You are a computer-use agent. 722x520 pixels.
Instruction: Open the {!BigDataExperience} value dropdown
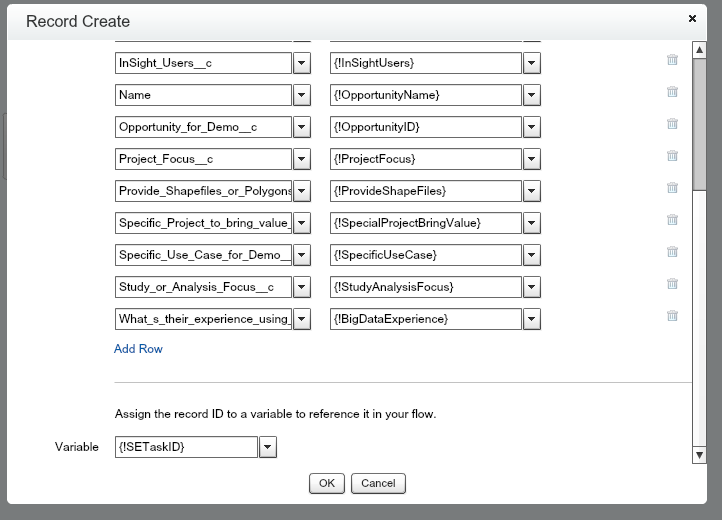(532, 319)
